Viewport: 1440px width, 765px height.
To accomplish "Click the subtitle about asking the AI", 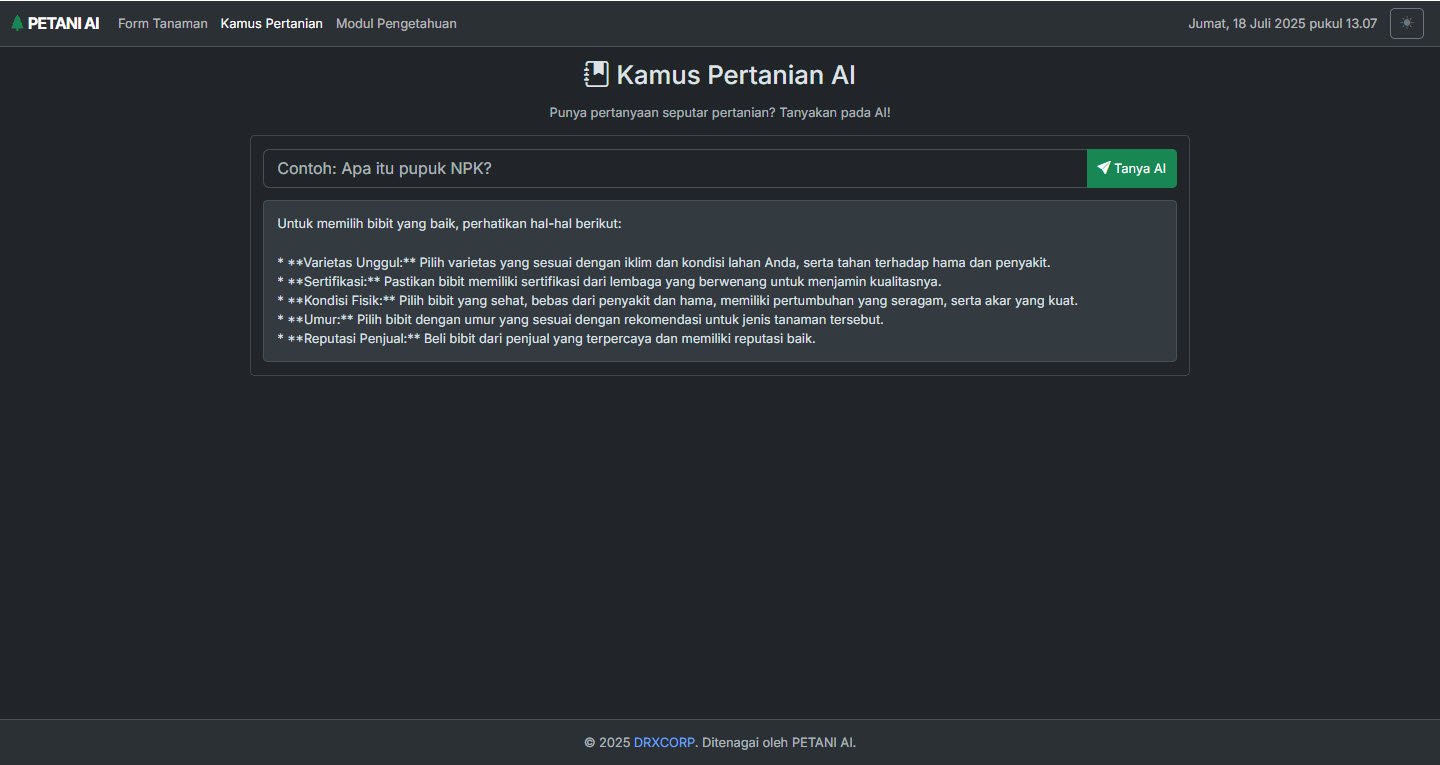I will (720, 112).
